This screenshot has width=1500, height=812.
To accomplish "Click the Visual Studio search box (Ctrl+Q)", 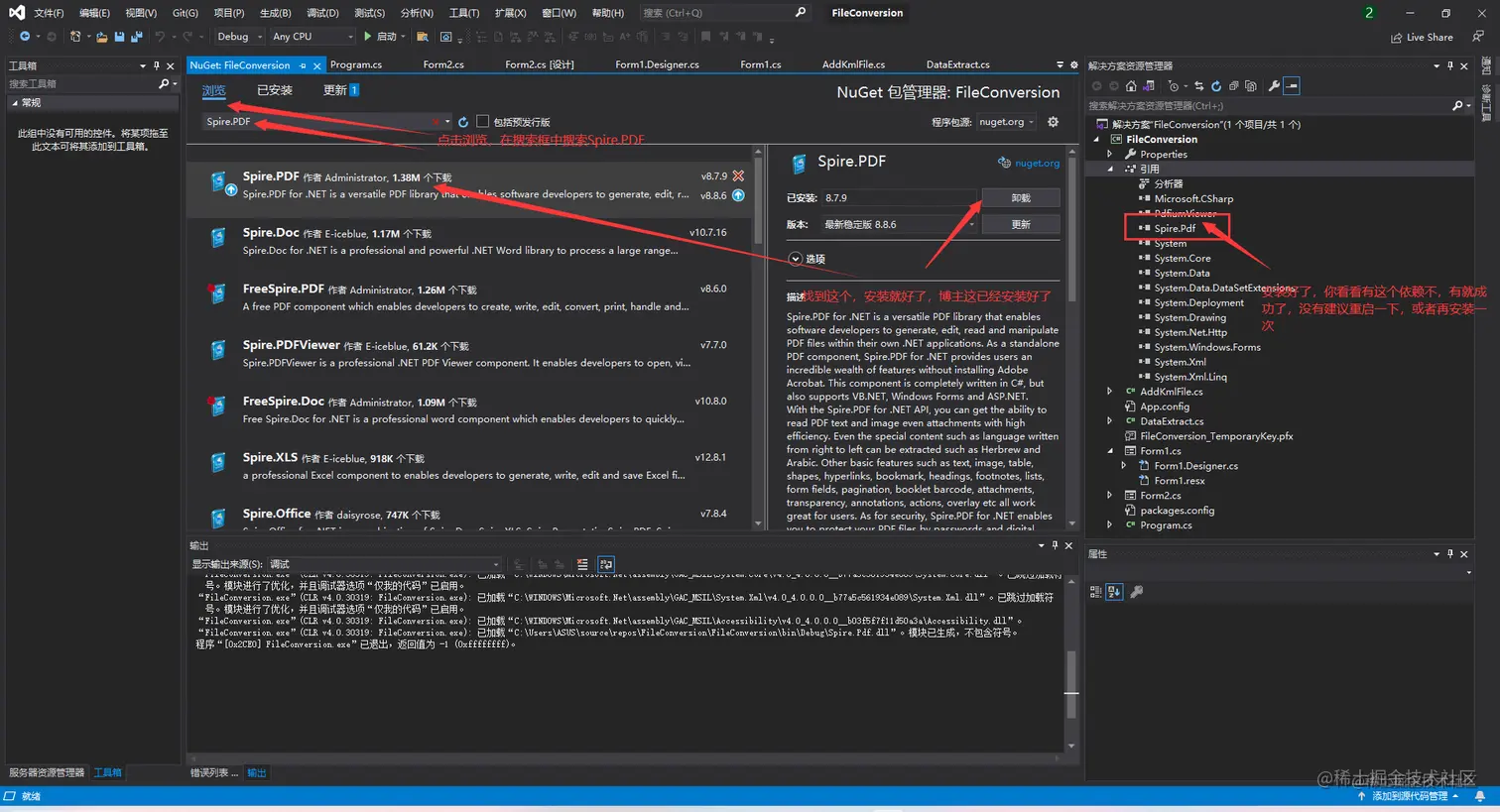I will coord(724,13).
